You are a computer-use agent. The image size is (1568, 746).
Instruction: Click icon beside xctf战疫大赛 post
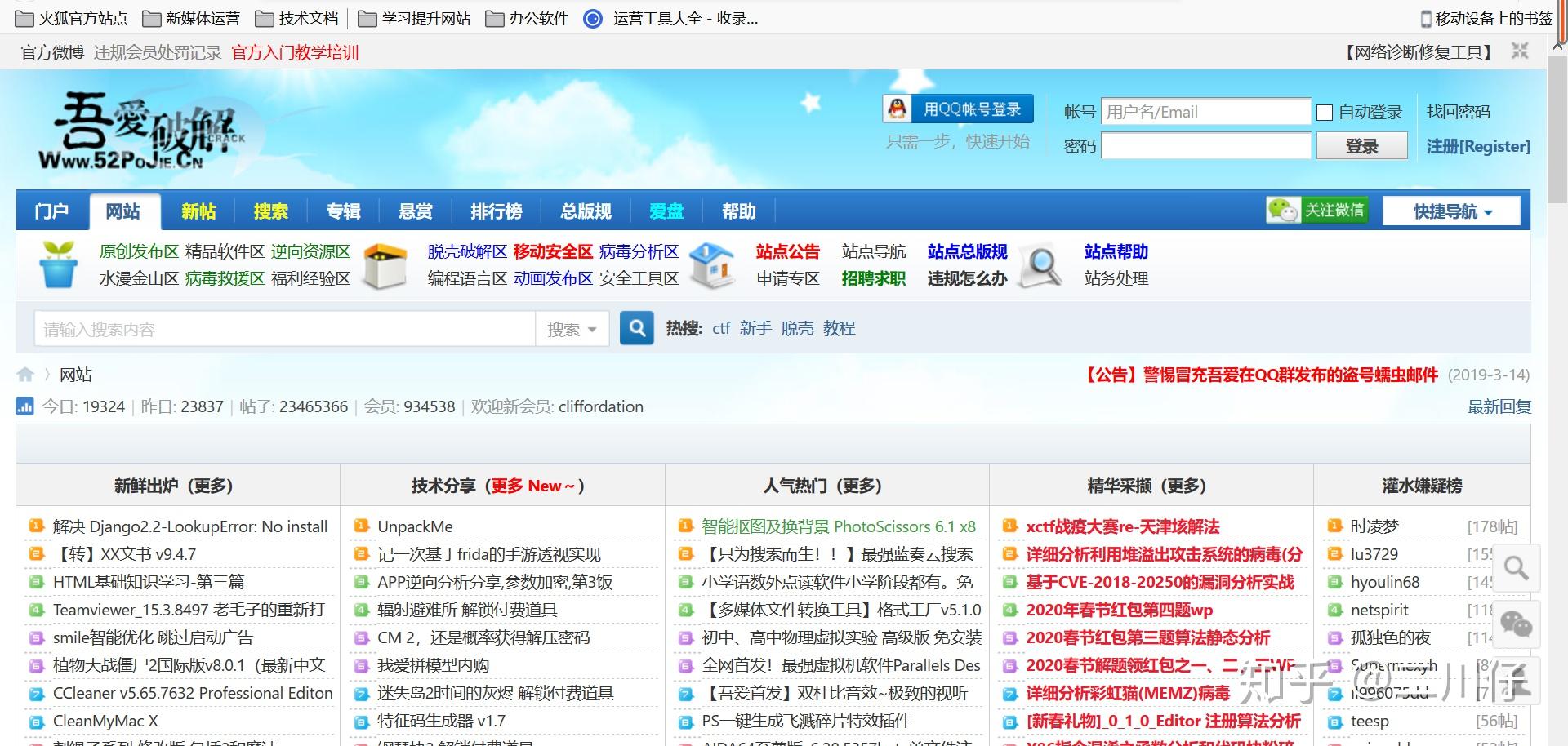click(x=1010, y=526)
